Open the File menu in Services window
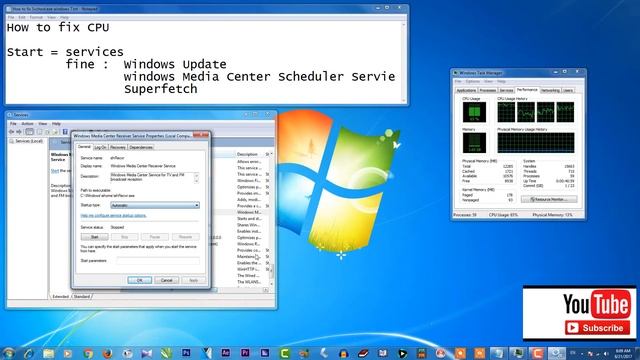The width and height of the screenshot is (640, 360). pyautogui.click(x=13, y=123)
